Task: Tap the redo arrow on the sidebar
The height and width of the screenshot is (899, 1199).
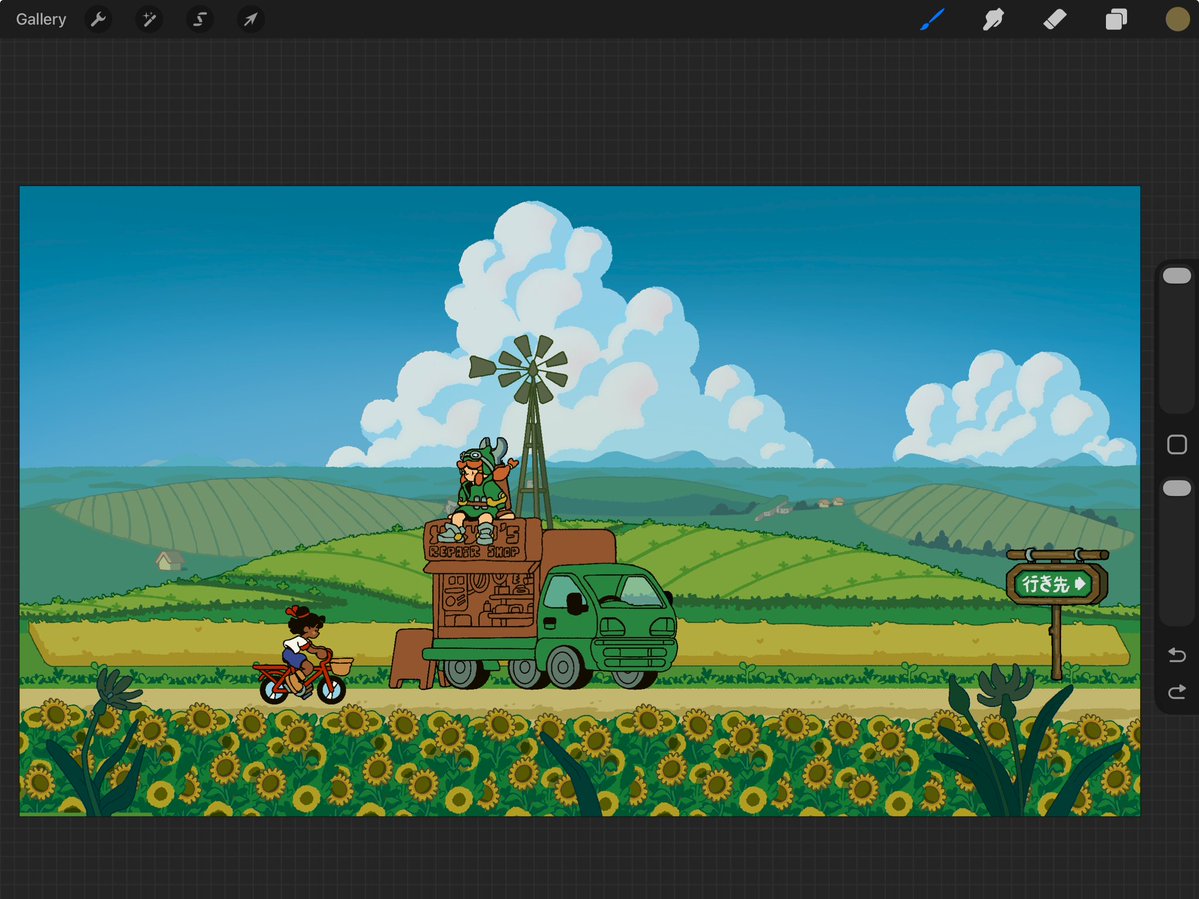Action: click(1176, 691)
